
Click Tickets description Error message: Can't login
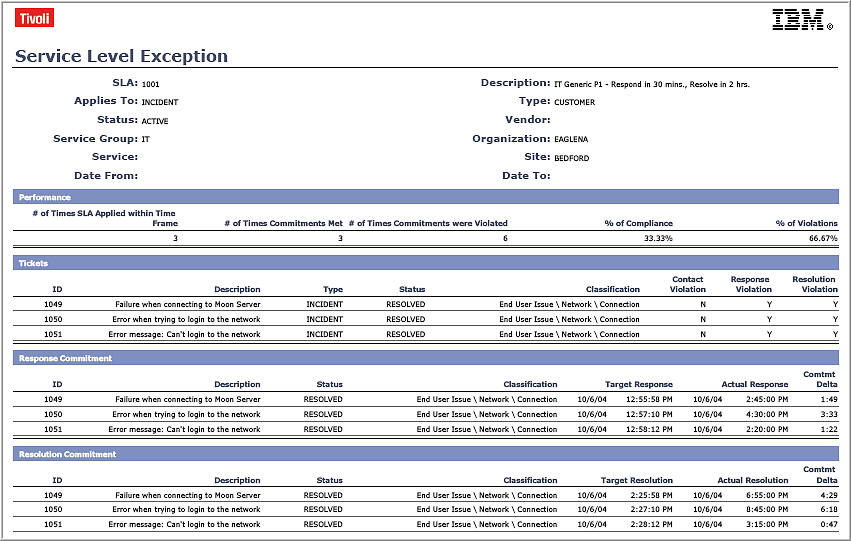pyautogui.click(x=185, y=334)
